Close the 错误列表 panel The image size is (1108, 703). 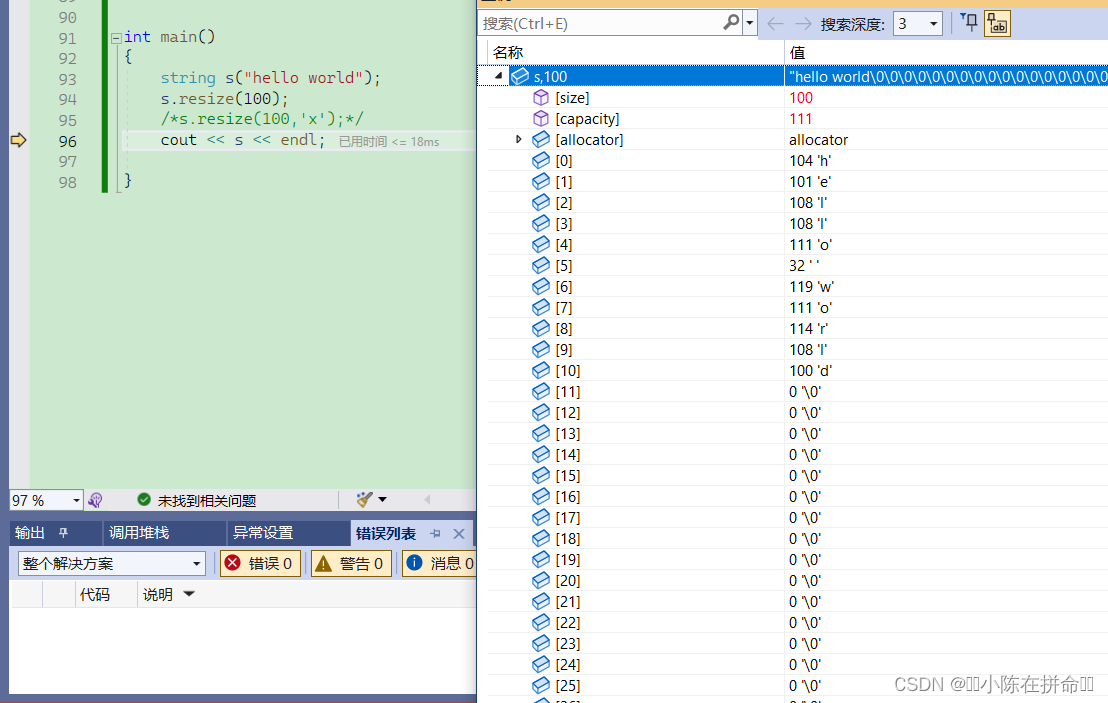click(459, 533)
